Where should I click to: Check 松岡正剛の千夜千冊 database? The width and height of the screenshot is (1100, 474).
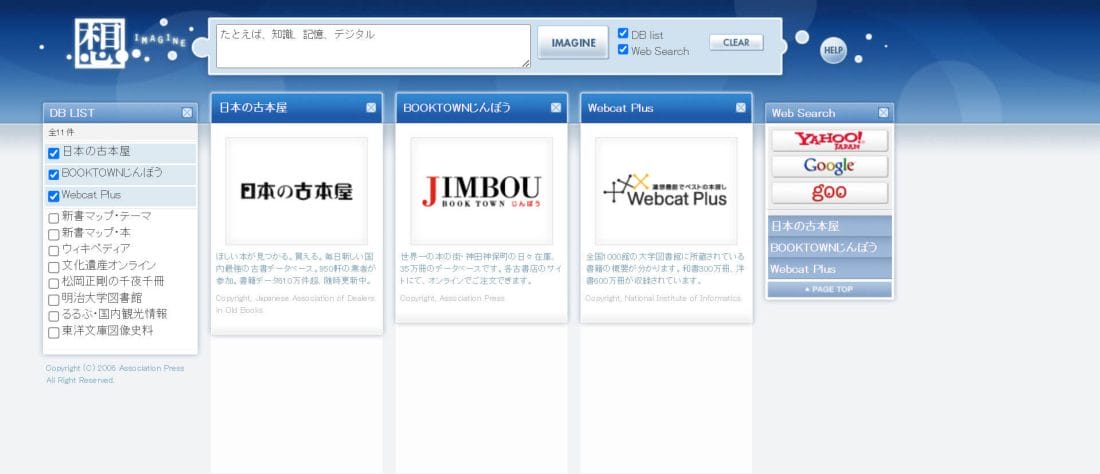(53, 283)
